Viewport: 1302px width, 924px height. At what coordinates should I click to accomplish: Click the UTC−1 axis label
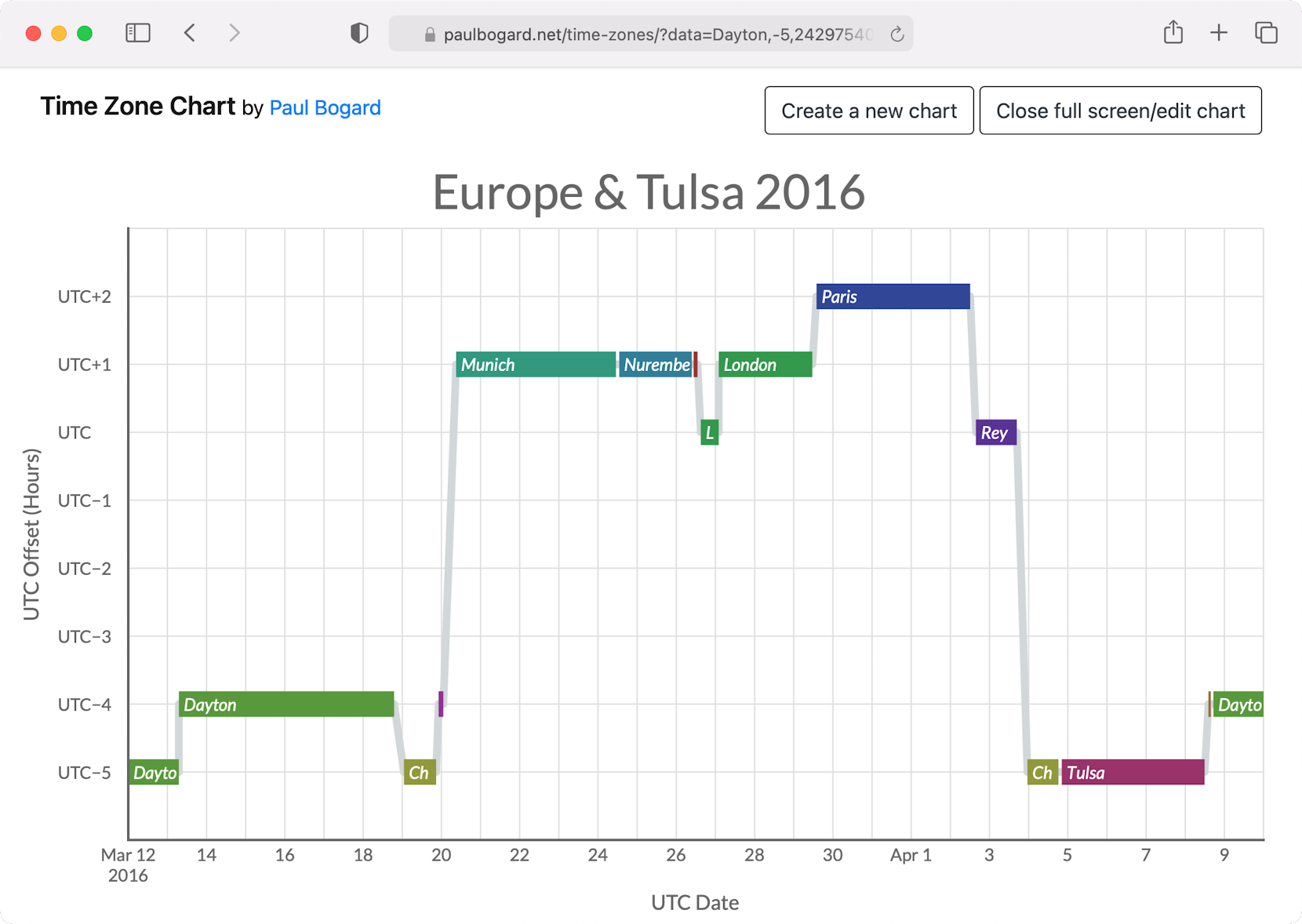click(85, 500)
